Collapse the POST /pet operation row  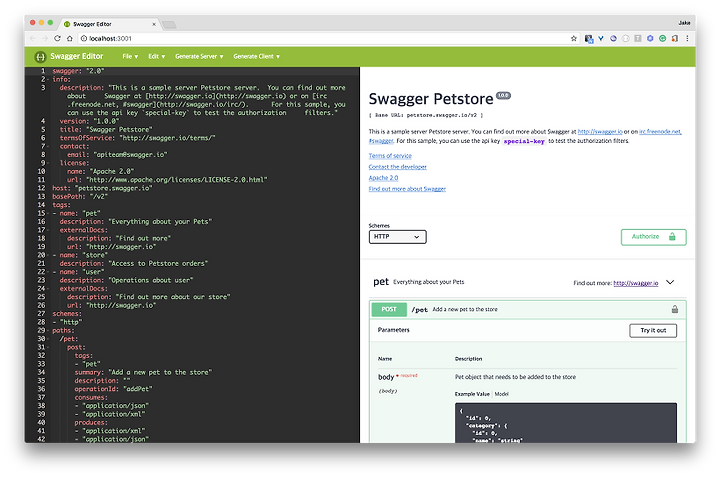pos(527,309)
